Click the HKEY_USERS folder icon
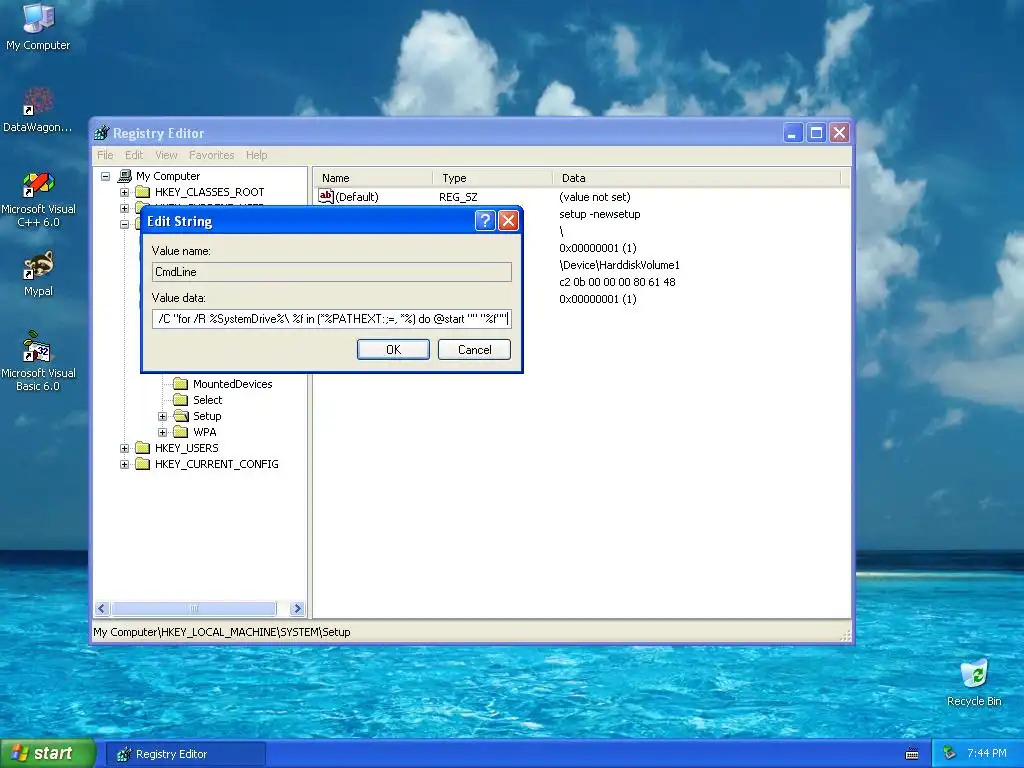 click(x=142, y=448)
